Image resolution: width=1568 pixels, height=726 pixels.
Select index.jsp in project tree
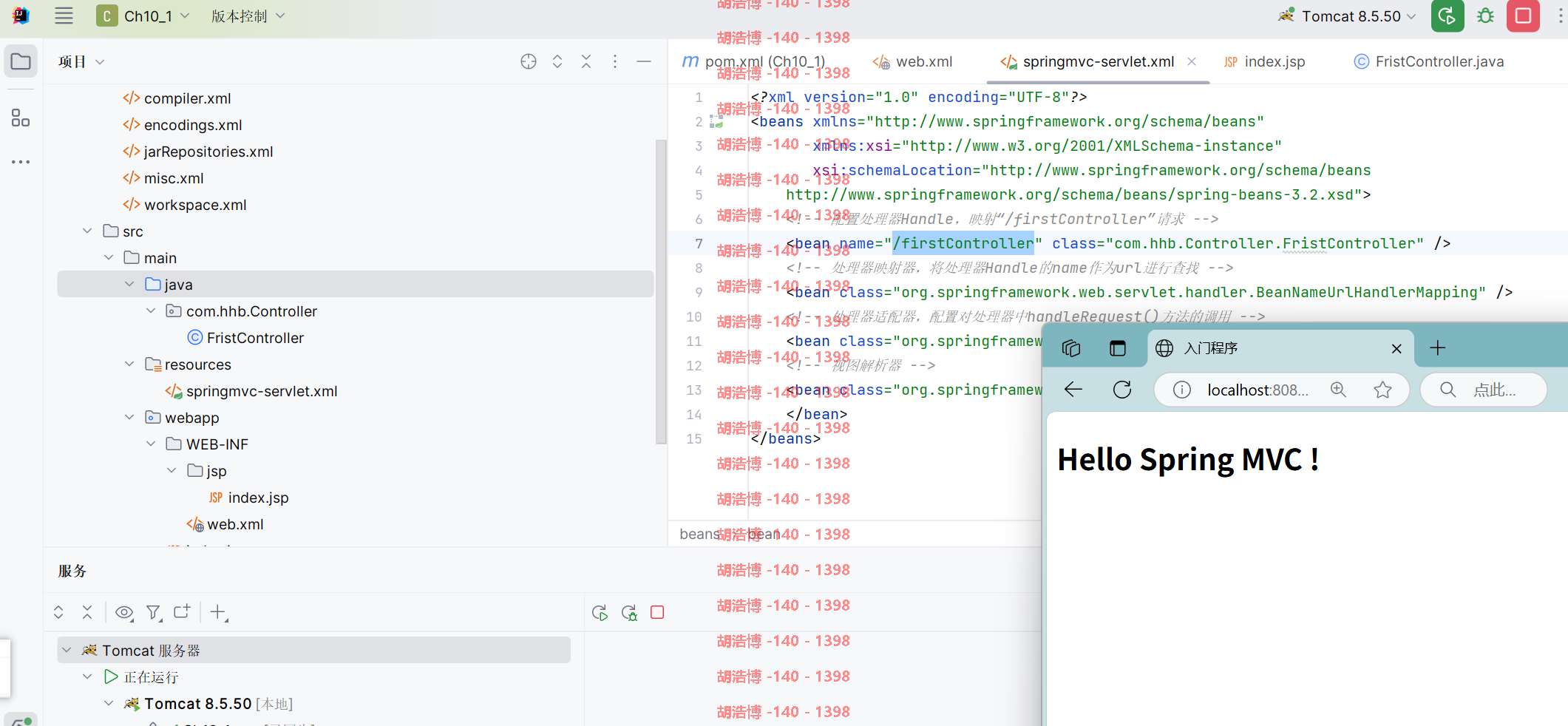[x=258, y=498]
